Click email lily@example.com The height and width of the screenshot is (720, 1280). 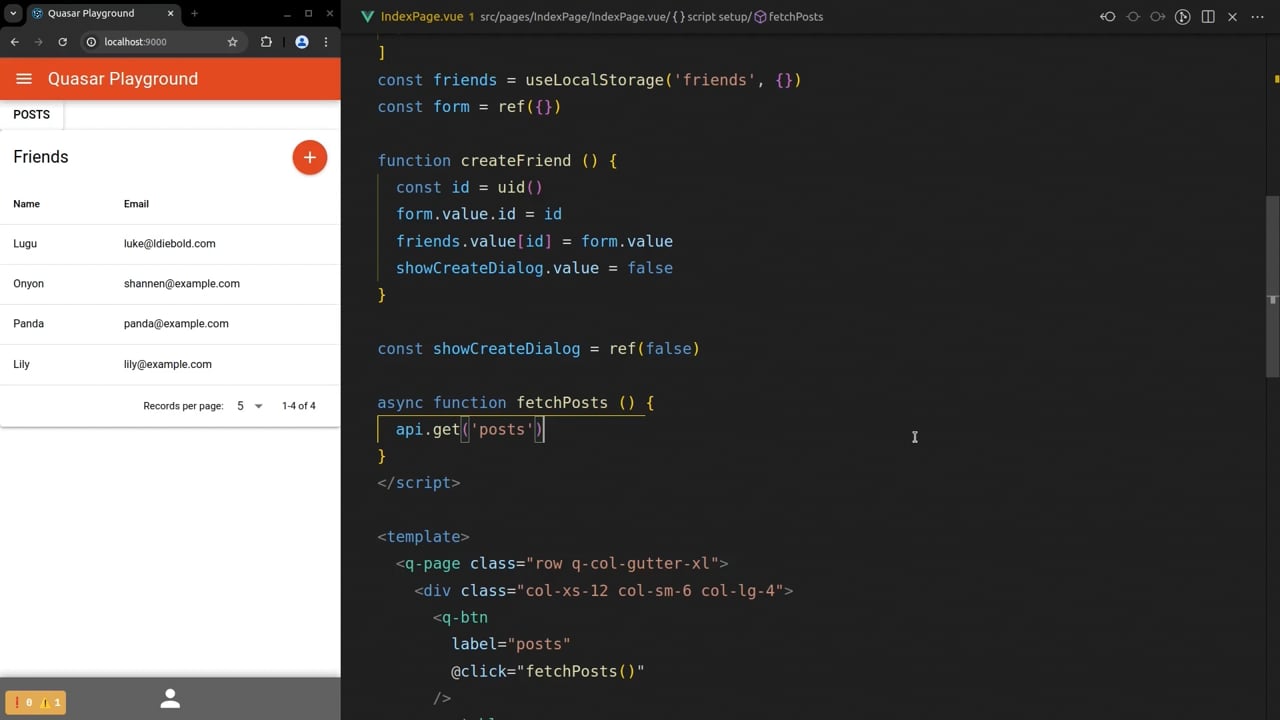168,365
